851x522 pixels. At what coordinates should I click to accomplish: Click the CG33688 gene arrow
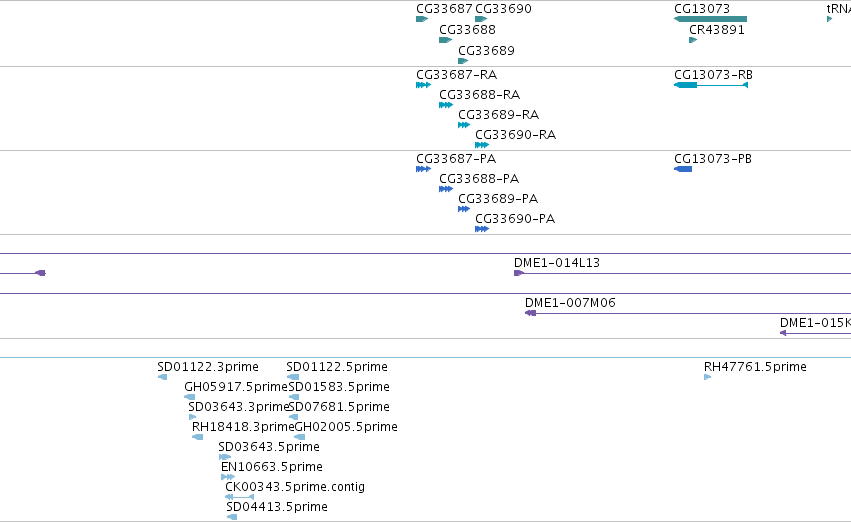[x=445, y=40]
